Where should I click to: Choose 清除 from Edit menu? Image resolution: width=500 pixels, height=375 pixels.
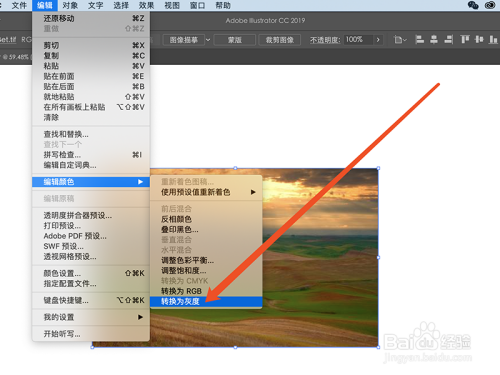[x=91, y=118]
